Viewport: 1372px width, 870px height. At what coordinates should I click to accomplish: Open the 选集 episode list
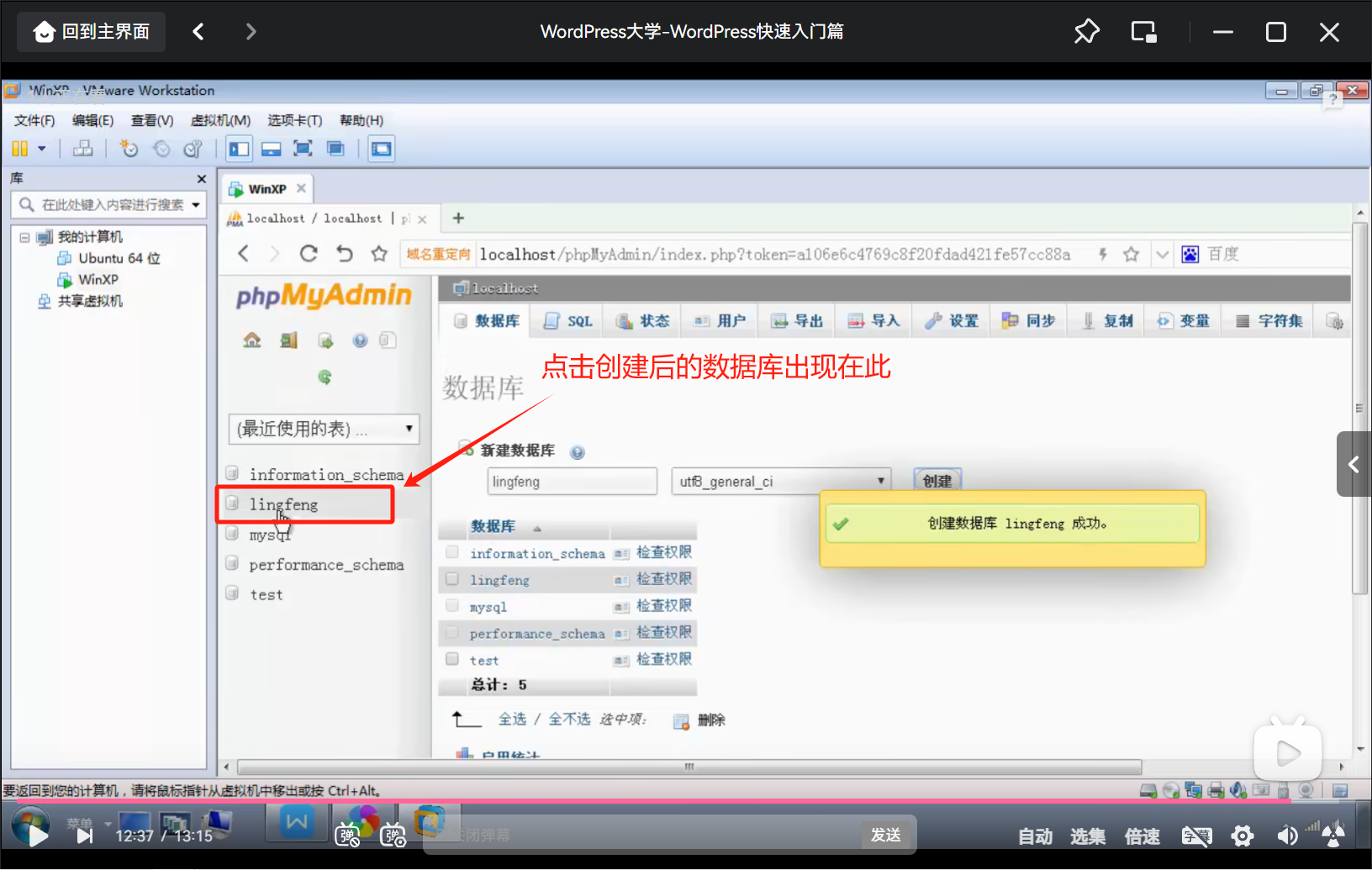[x=1088, y=836]
